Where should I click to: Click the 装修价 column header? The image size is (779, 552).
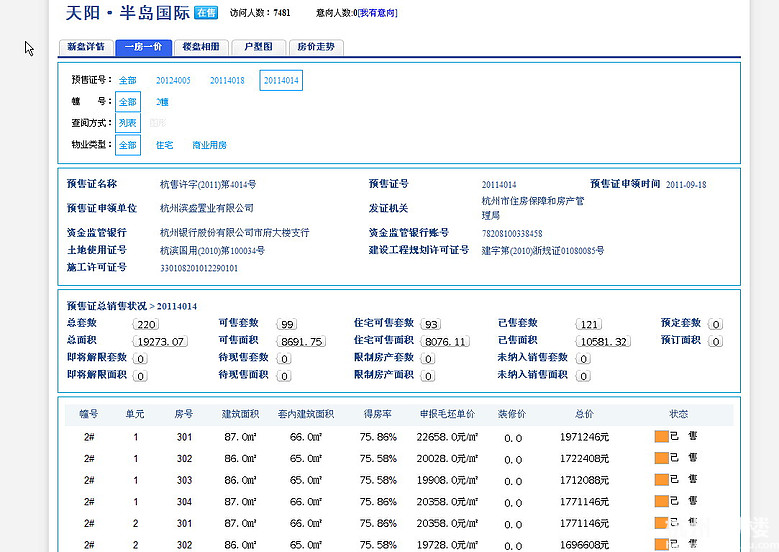coord(512,414)
